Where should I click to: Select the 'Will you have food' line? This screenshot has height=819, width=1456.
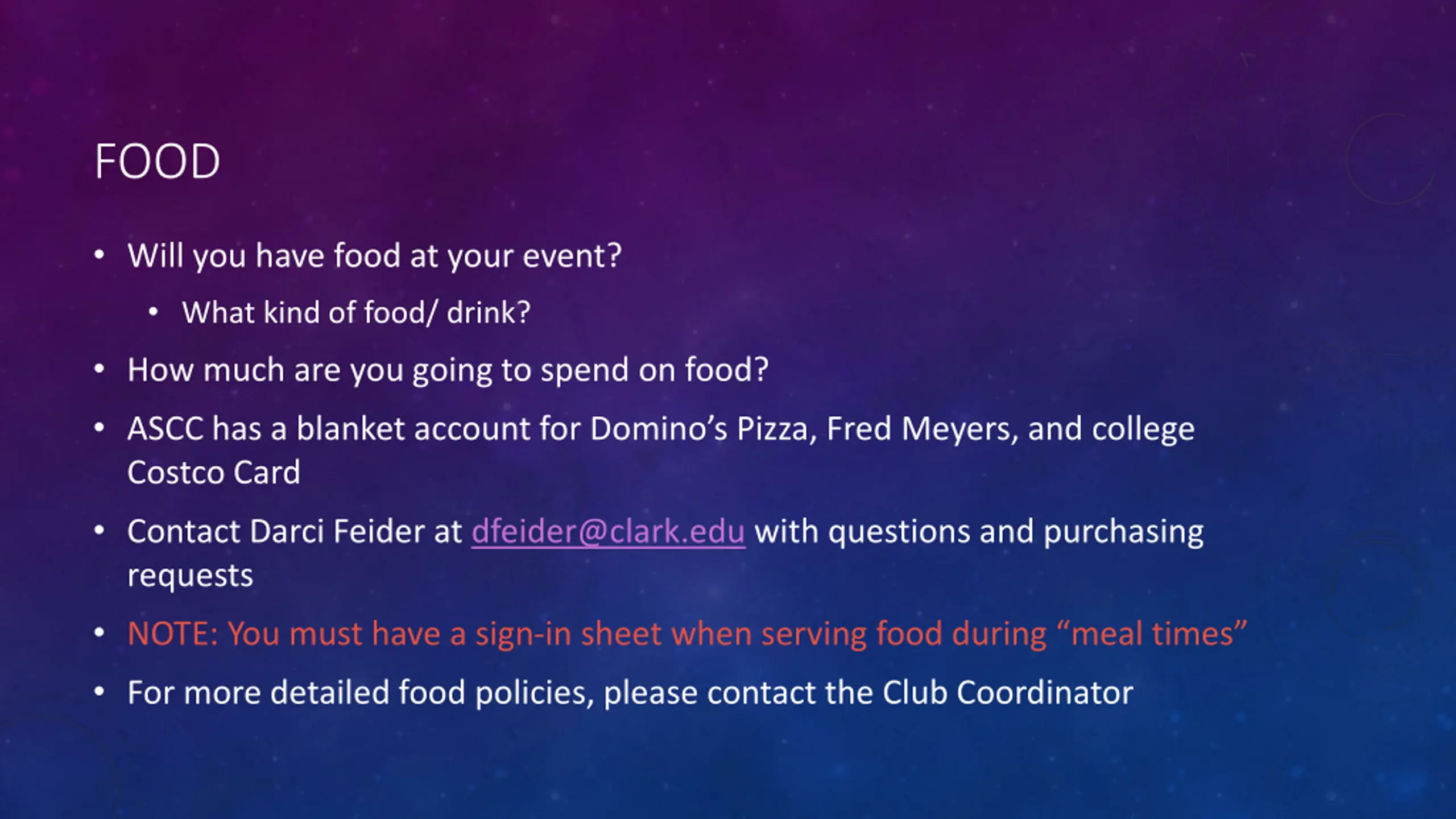[374, 256]
